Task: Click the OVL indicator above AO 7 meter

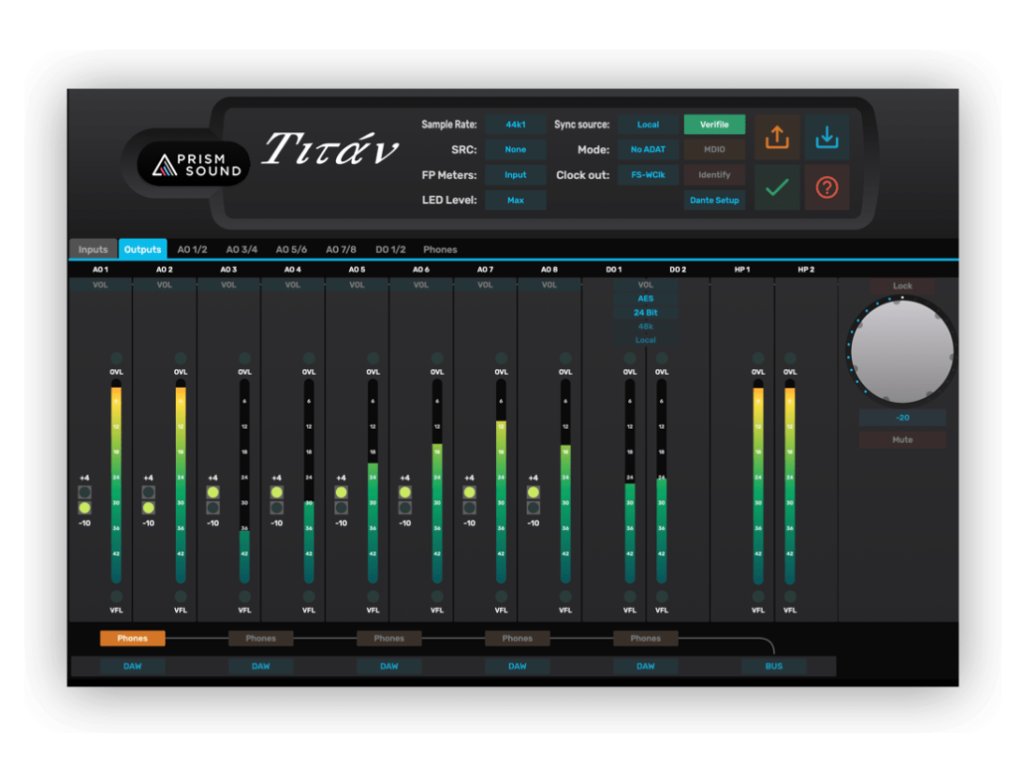Action: [x=501, y=359]
